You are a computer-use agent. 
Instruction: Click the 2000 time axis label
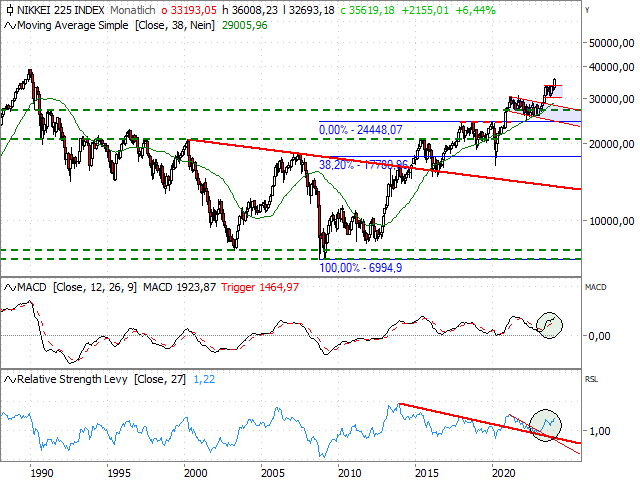pos(196,473)
